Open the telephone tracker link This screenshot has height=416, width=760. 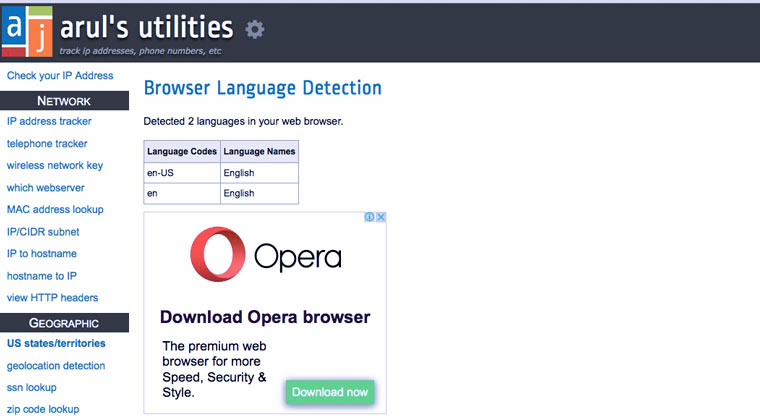point(47,144)
